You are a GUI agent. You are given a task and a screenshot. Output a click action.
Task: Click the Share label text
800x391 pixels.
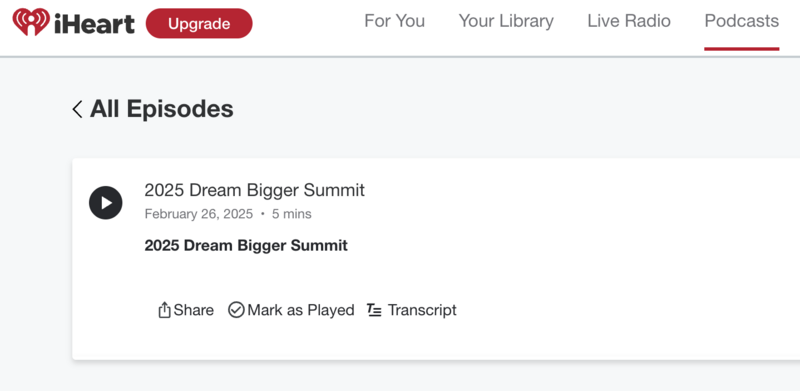193,310
